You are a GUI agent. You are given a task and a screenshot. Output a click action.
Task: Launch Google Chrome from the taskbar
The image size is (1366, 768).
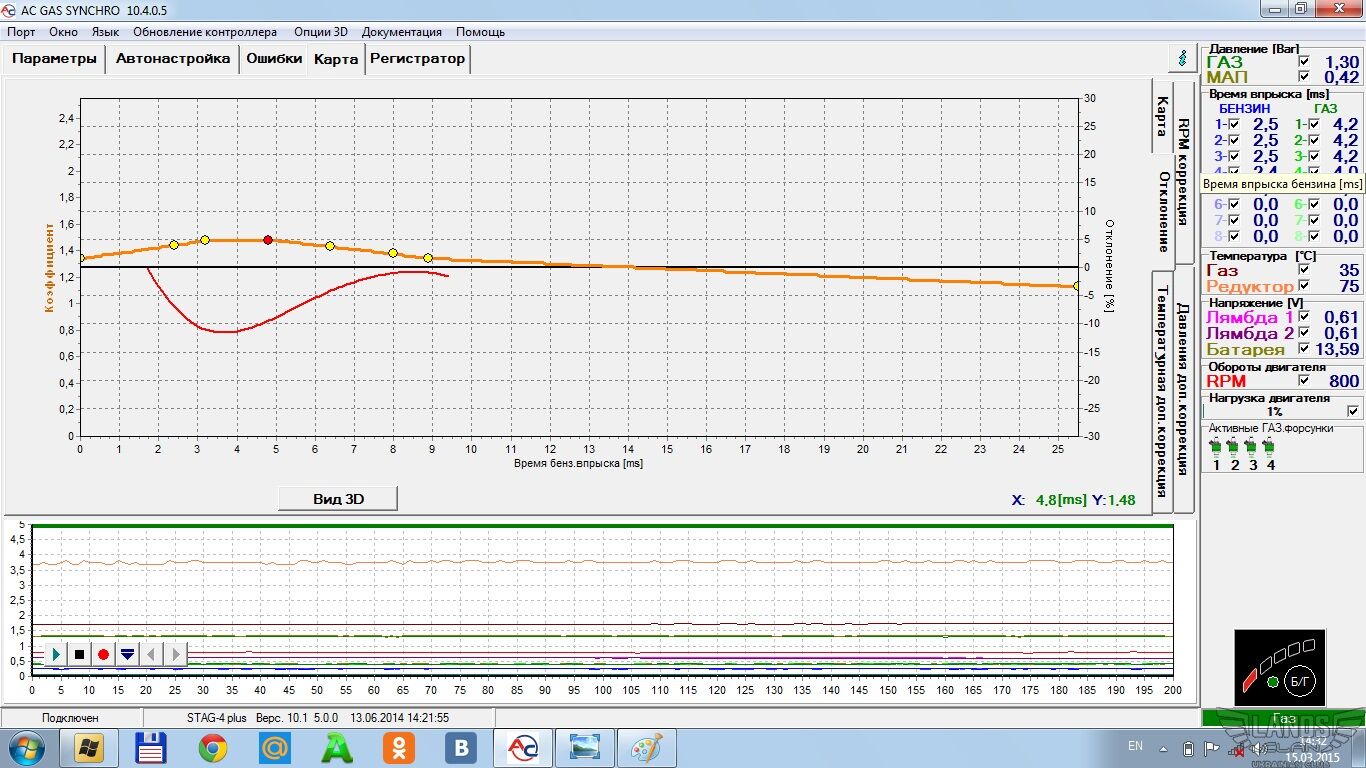pos(212,747)
